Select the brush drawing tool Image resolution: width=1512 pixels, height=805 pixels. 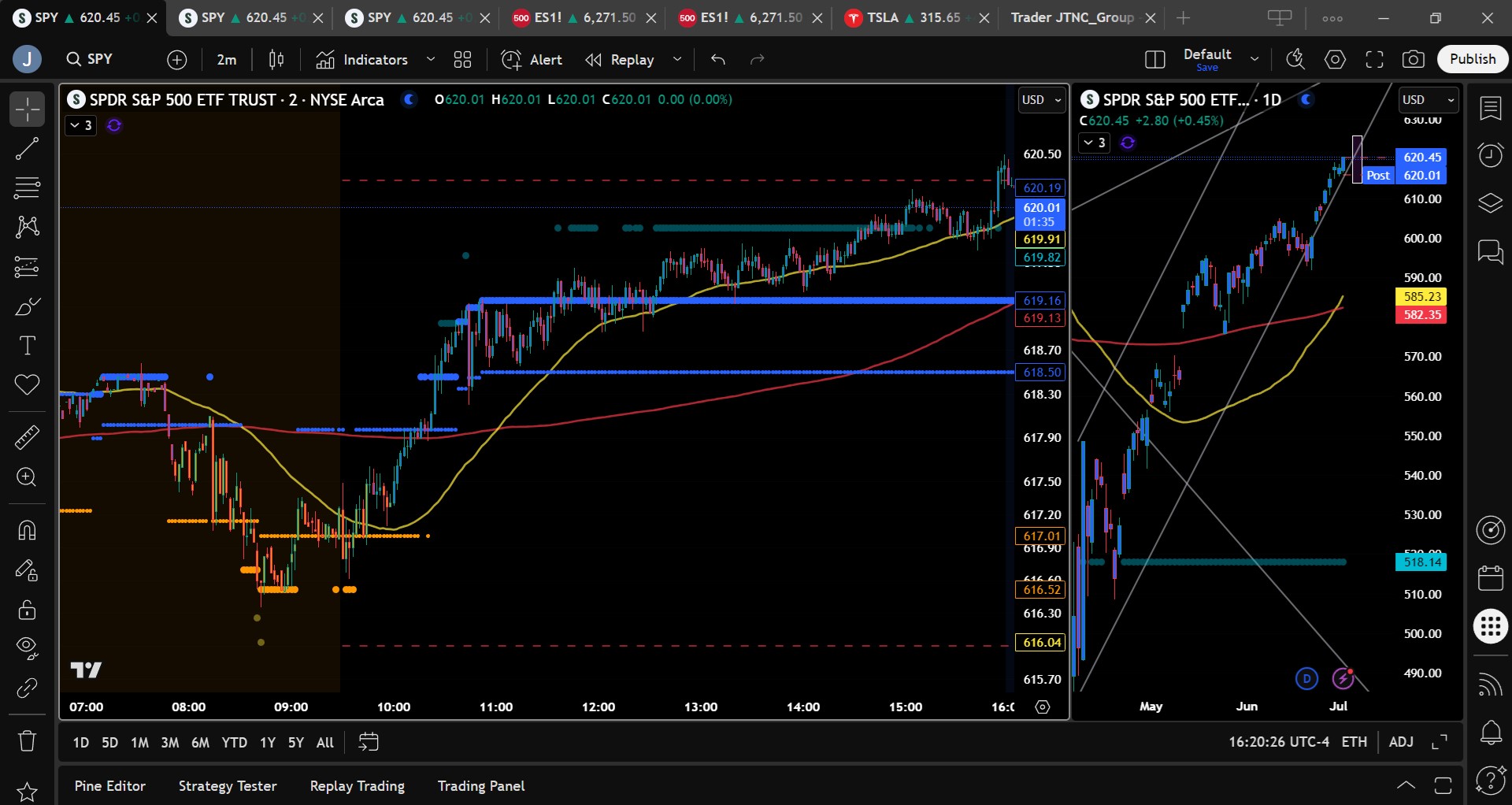(x=27, y=306)
